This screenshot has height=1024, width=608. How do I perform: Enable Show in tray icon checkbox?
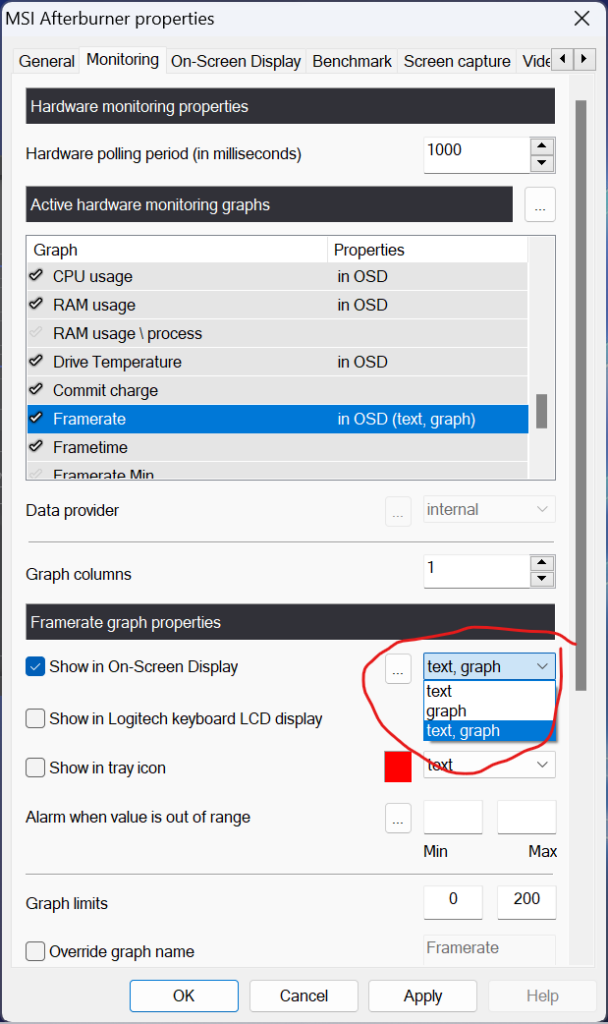(35, 767)
